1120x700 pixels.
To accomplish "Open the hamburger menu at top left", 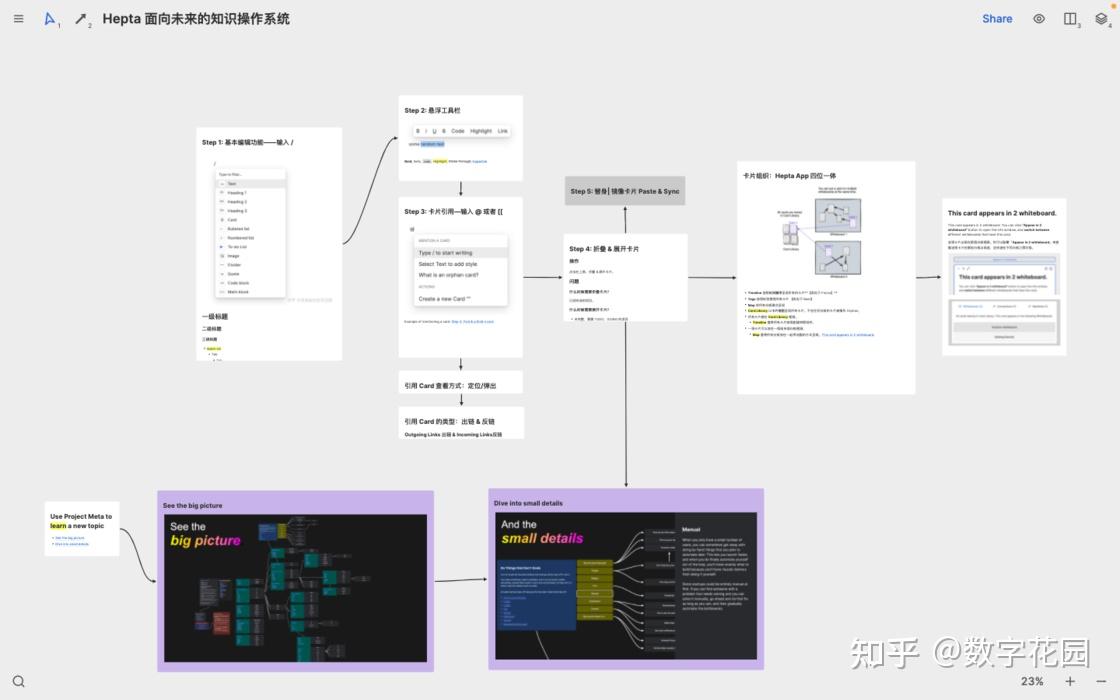I will click(x=18, y=18).
